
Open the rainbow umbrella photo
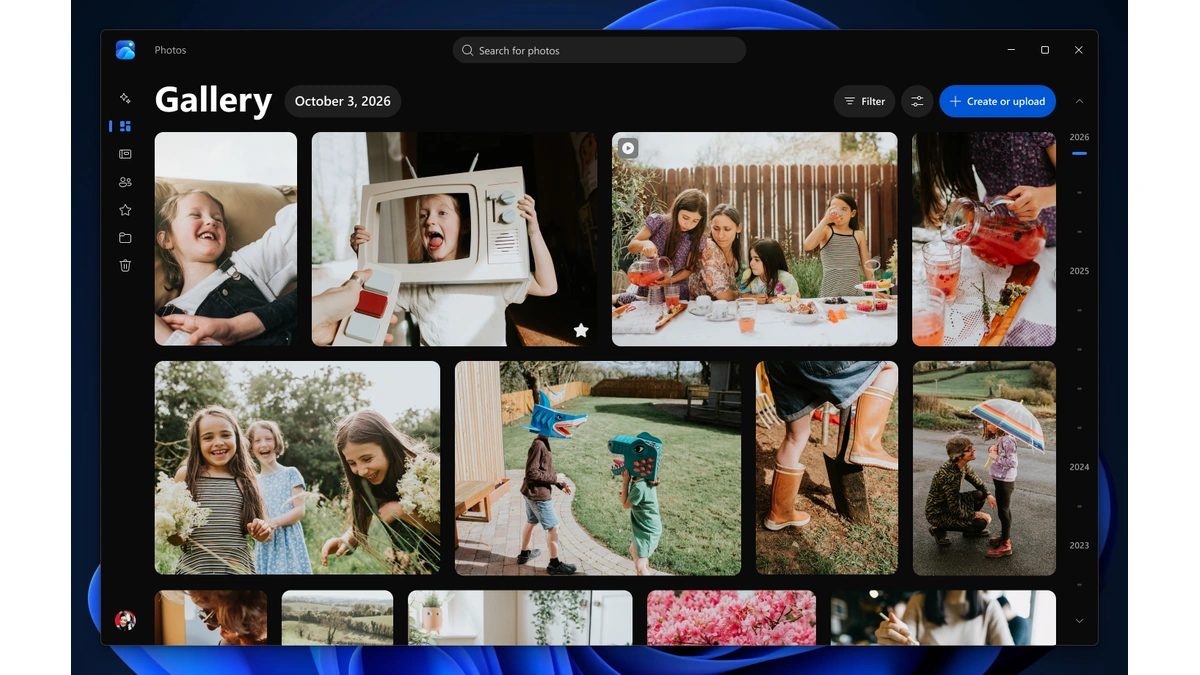(984, 468)
